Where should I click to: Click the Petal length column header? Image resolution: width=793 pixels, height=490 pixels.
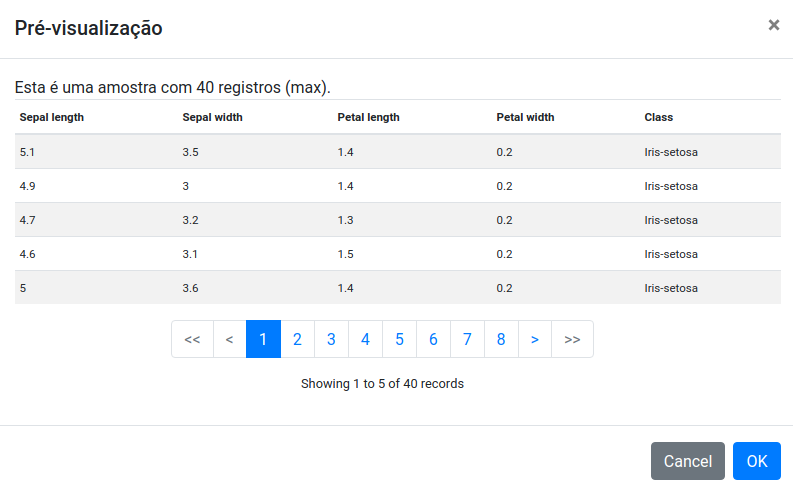click(368, 117)
